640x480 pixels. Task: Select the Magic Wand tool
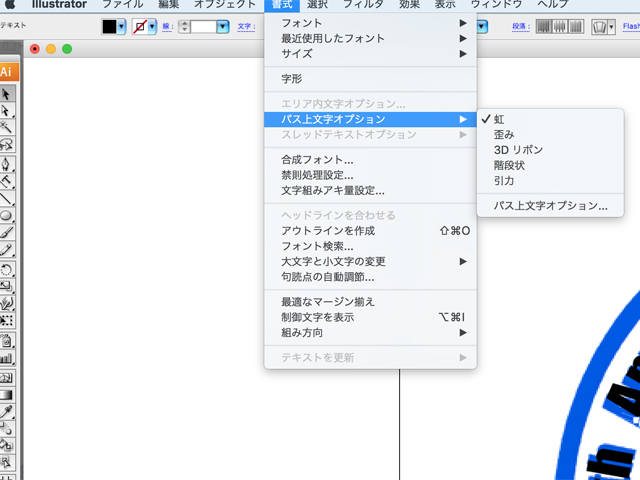(x=7, y=127)
